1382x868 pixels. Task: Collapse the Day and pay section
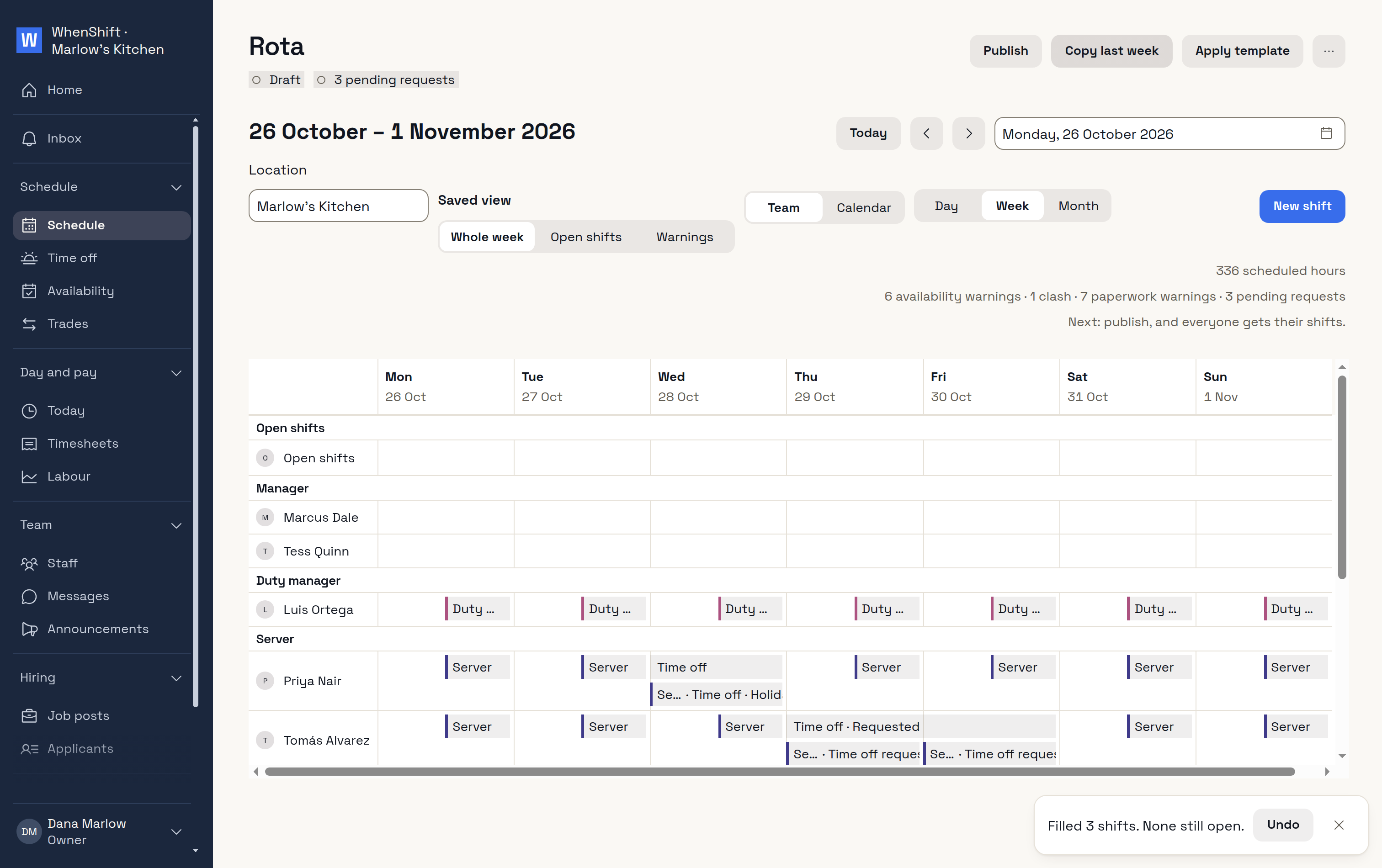pos(177,373)
